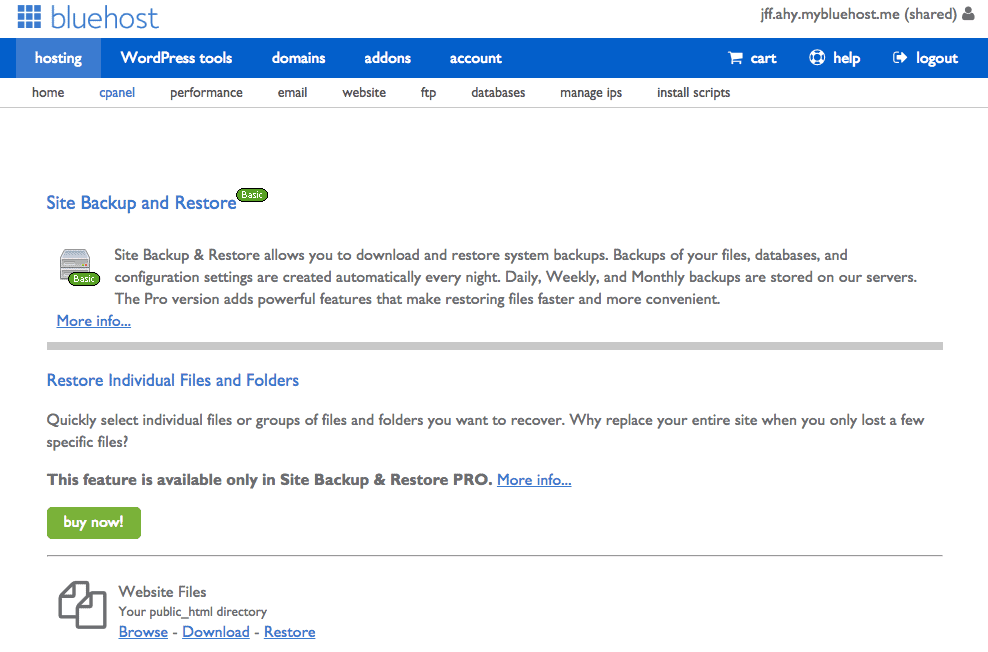Open the WordPress tools tab
The width and height of the screenshot is (988, 652).
pyautogui.click(x=176, y=58)
